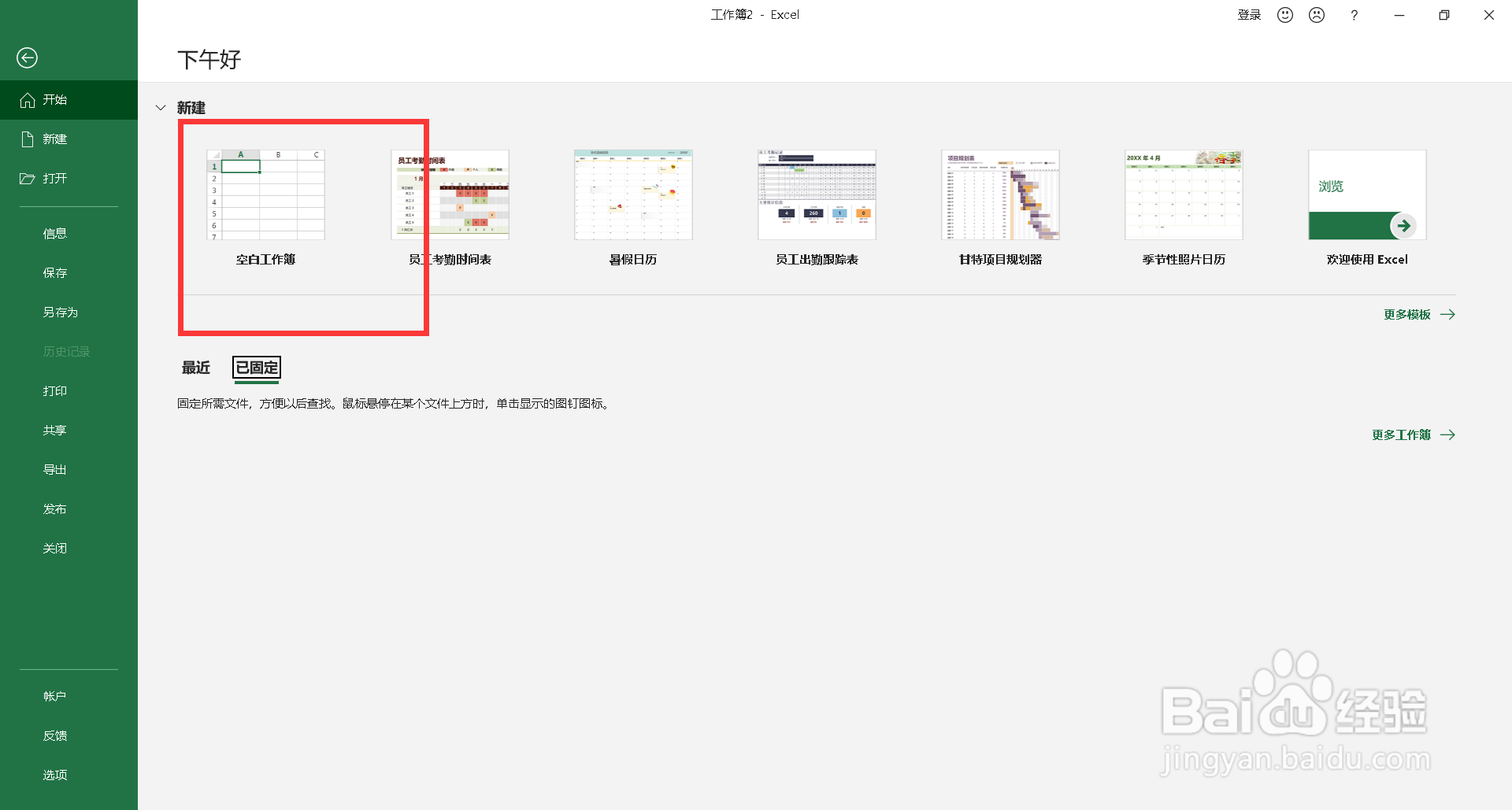Click 保存 in the sidebar

pyautogui.click(x=69, y=273)
